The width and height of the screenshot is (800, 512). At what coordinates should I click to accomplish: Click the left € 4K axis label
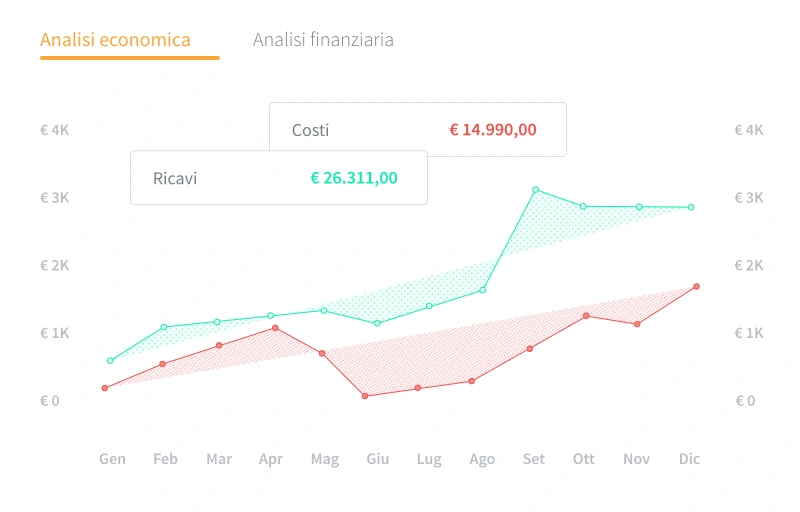(54, 130)
